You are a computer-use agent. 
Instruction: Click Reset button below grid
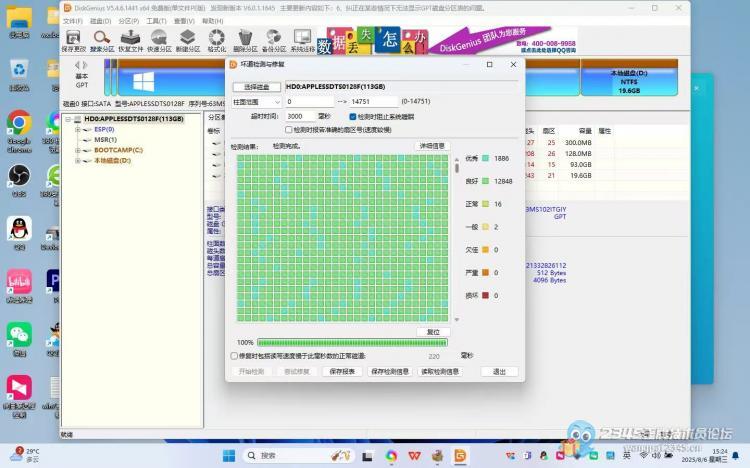433,332
